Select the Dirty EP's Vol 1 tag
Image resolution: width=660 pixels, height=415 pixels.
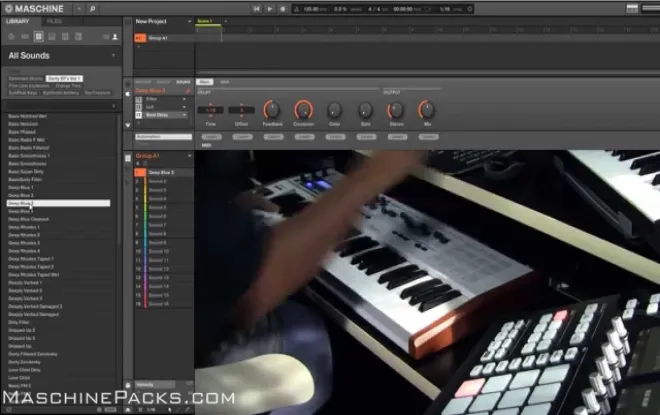point(64,79)
